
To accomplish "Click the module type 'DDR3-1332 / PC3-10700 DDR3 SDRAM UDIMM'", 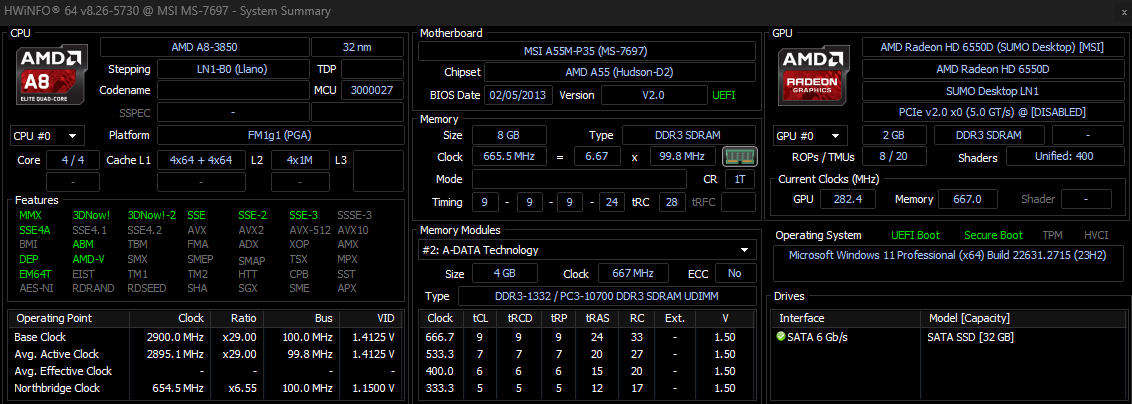I will tap(606, 297).
